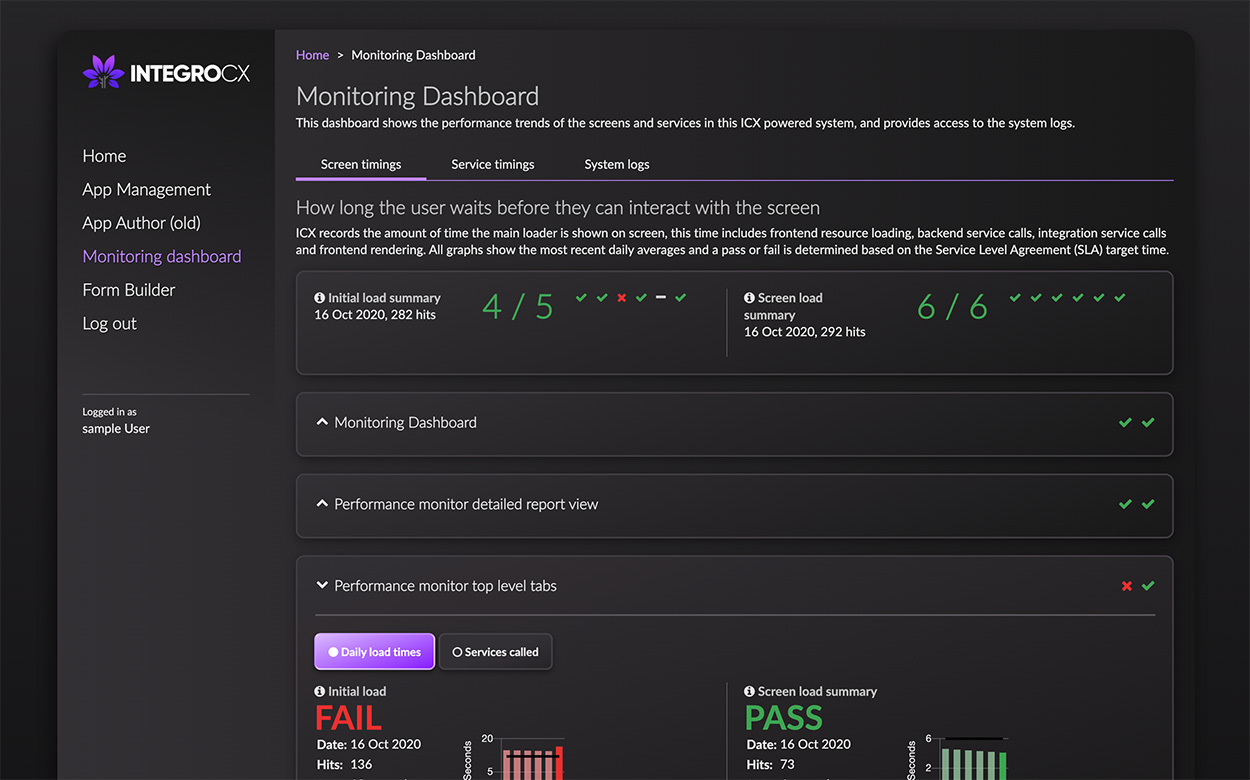Select the Daily load times option
Screen dimensions: 1250x780
tap(375, 652)
